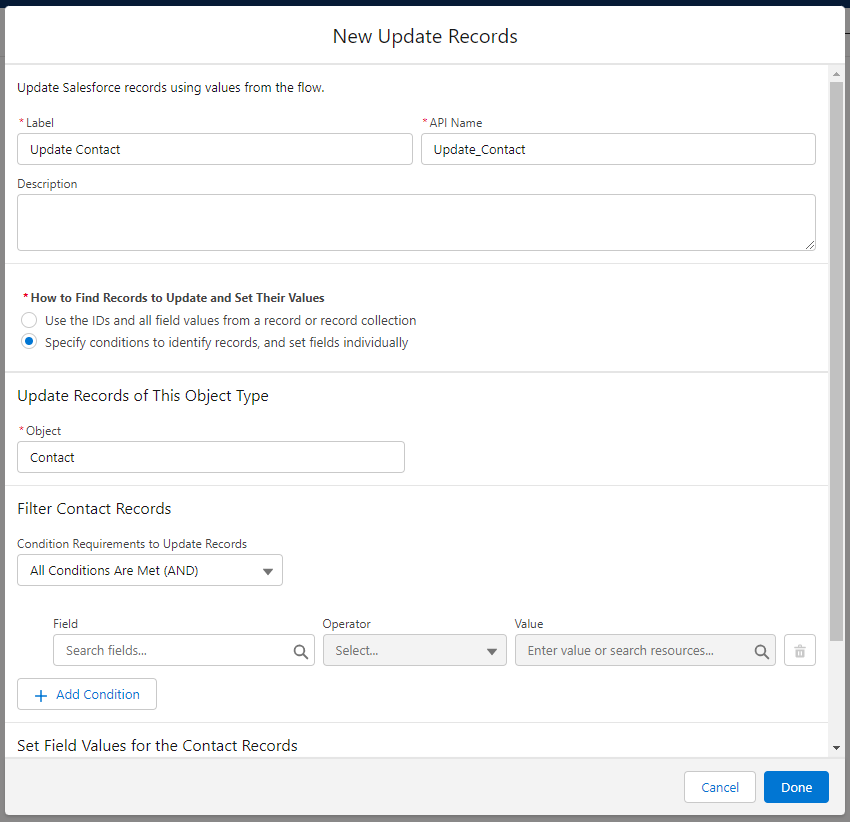
Task: Open the 'All Conditions Are Met (AND)' dropdown
Action: (x=149, y=570)
